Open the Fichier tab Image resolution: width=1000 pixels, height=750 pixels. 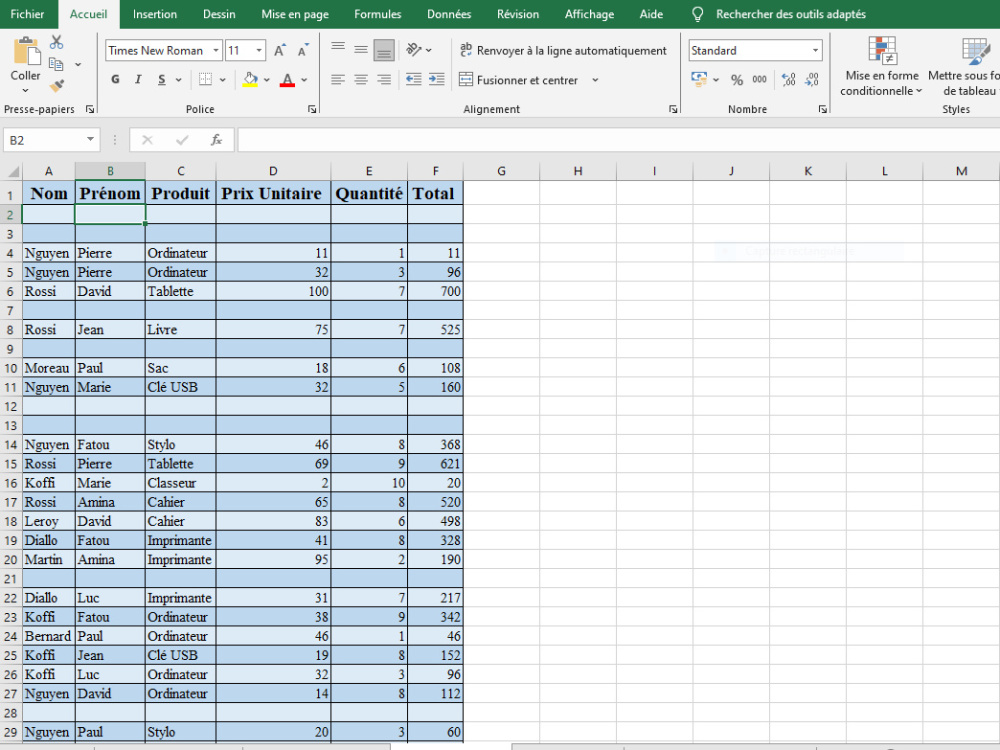[x=27, y=14]
